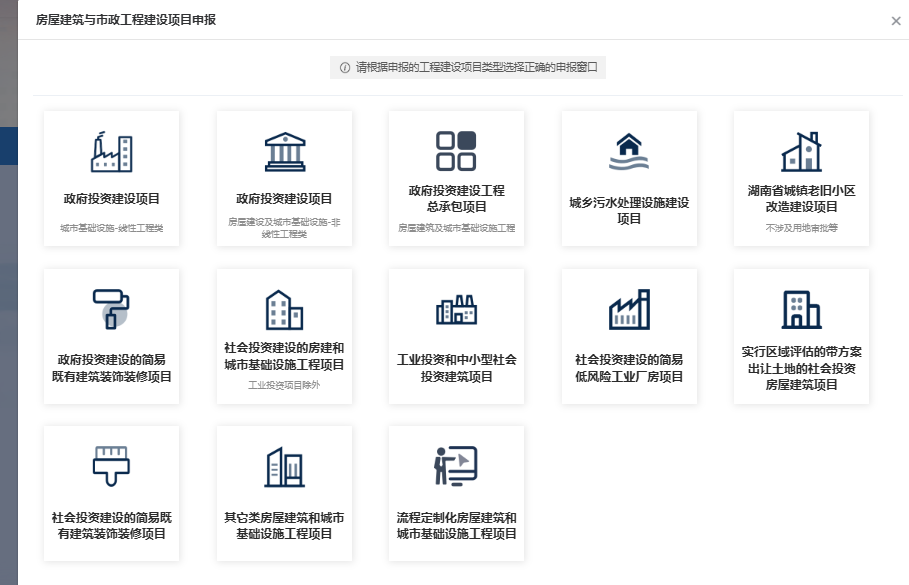
Task: Select 城乡污水处理设施建设项目 to start declaration
Action: tap(628, 178)
